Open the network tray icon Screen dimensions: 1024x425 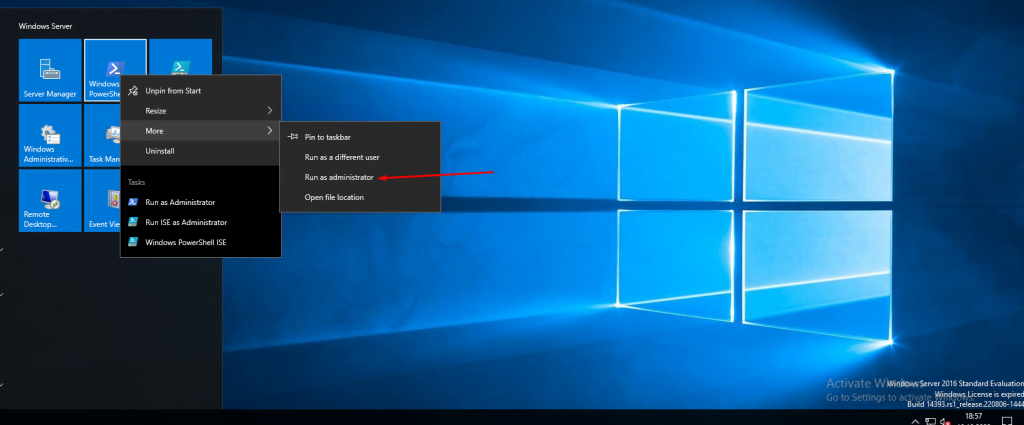pos(931,421)
